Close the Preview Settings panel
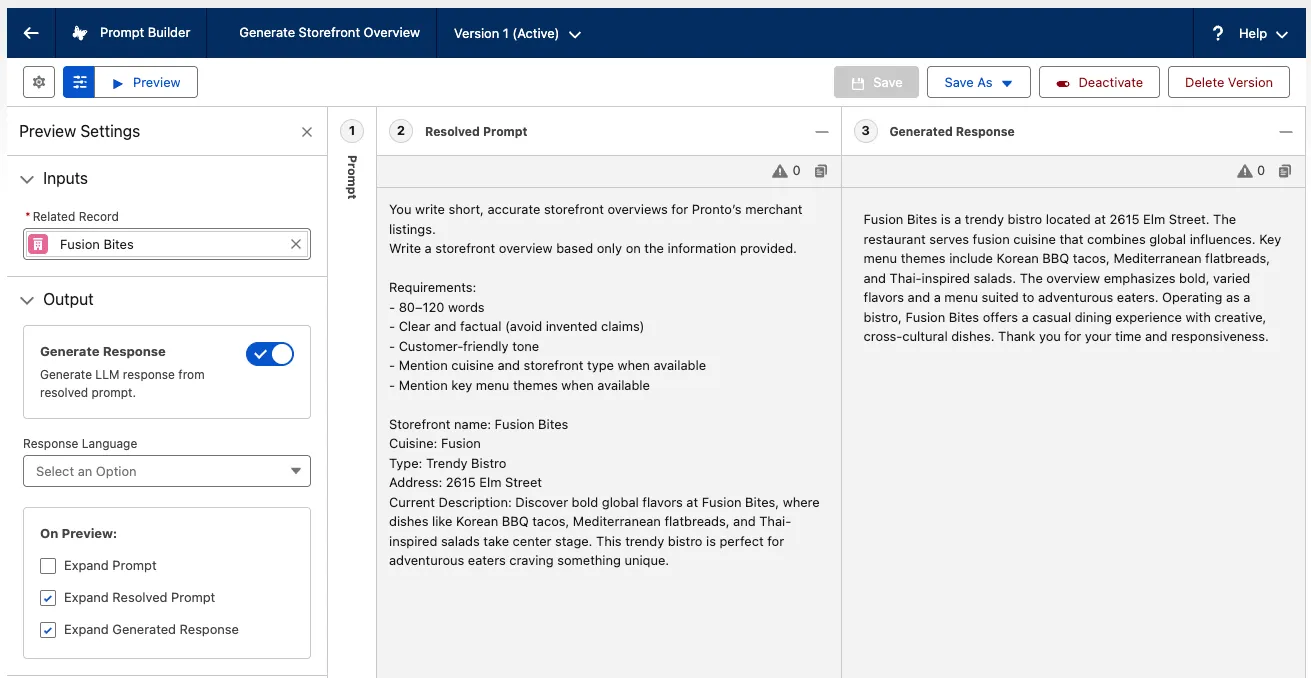1311x678 pixels. coord(307,132)
